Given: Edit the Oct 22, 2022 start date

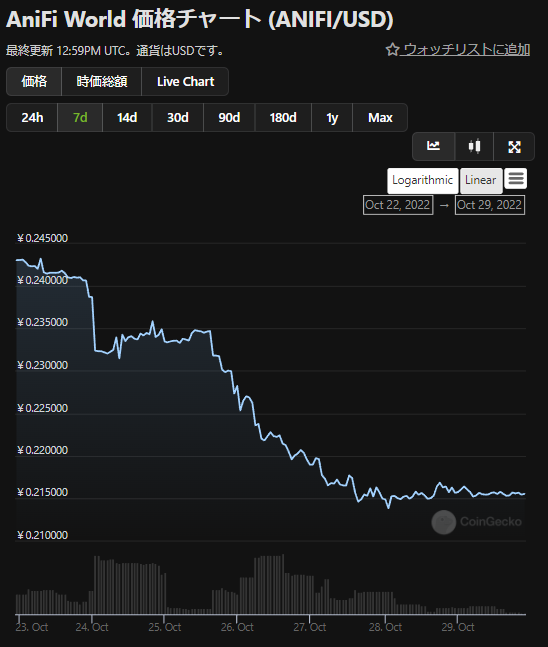Looking at the screenshot, I should click(398, 205).
